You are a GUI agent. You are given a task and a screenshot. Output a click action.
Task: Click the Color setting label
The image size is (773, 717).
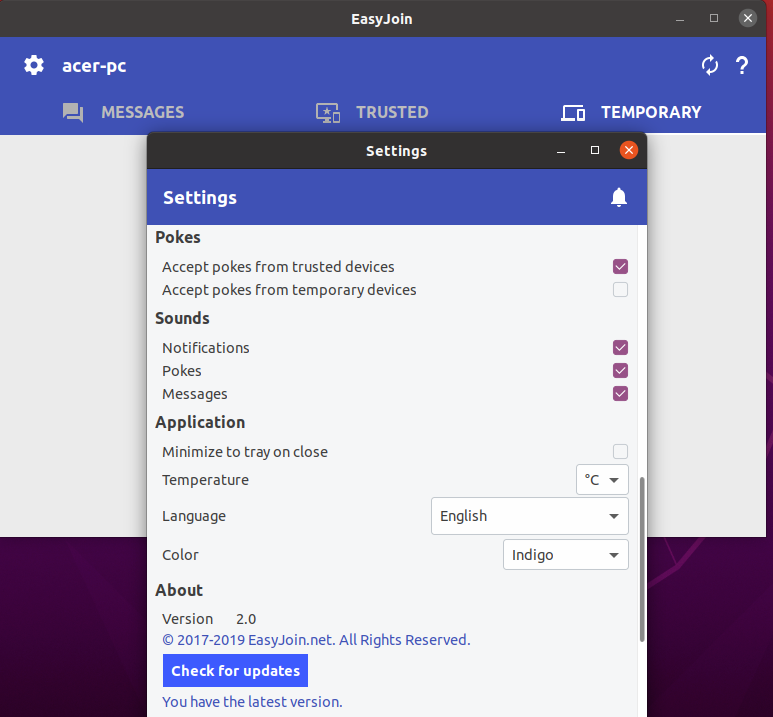point(180,555)
